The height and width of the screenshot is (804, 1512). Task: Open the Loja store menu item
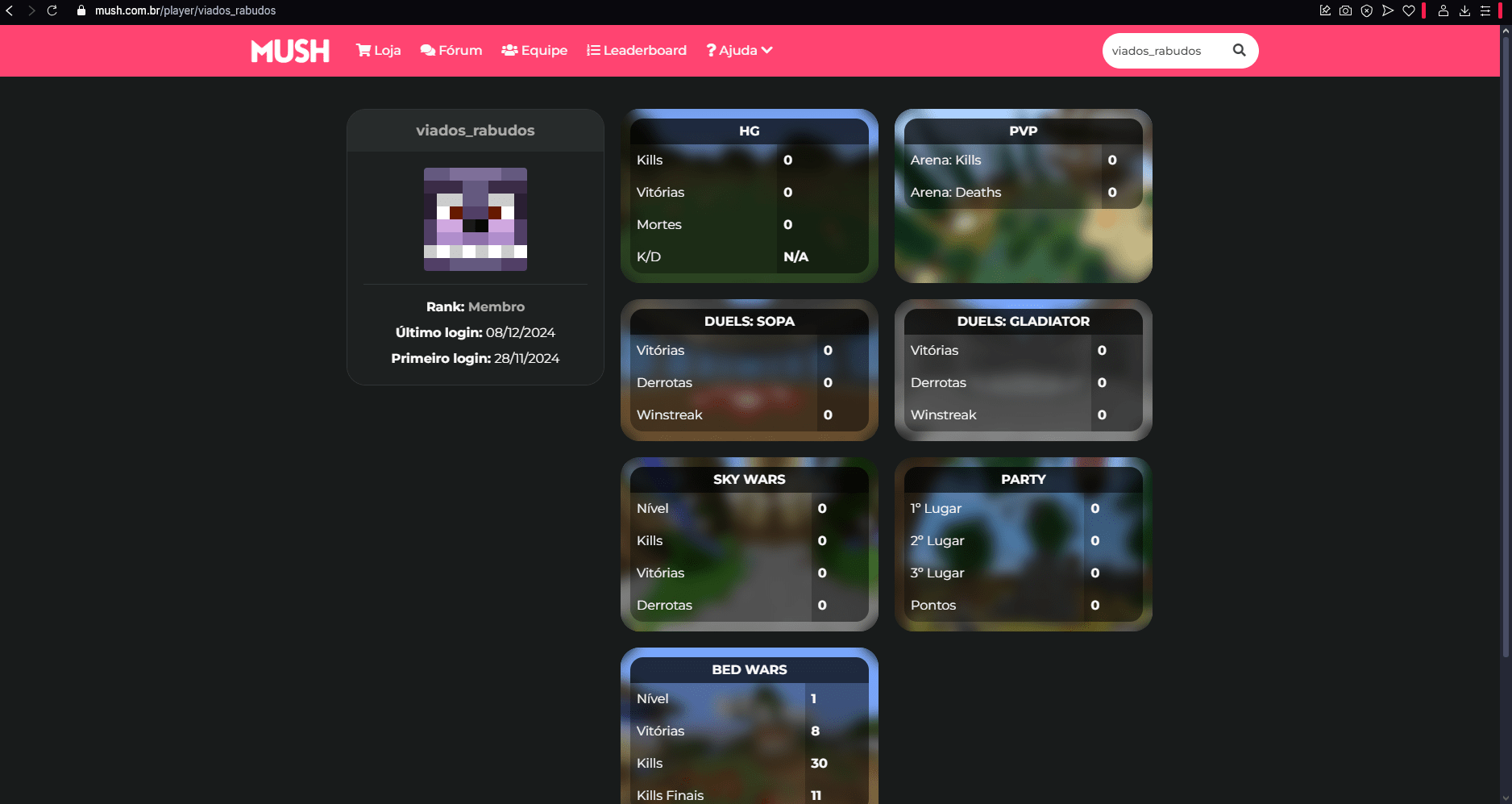click(379, 50)
